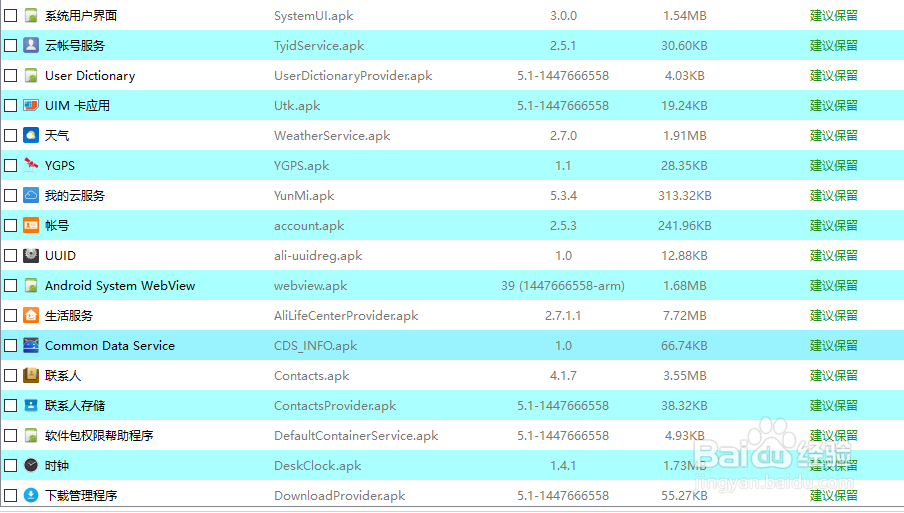Check the 天气 row checkbox
Screen dimensions: 904x513
point(10,135)
